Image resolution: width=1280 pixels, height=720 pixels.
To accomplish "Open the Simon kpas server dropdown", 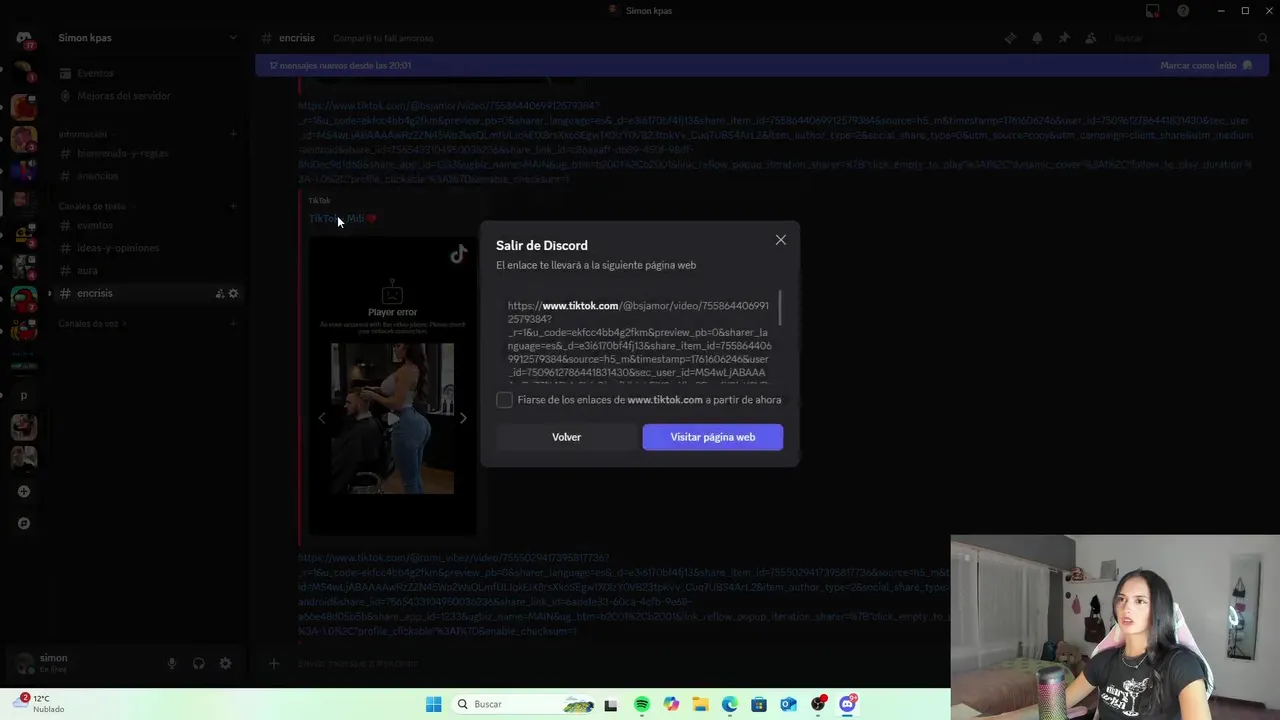I will click(x=148, y=38).
